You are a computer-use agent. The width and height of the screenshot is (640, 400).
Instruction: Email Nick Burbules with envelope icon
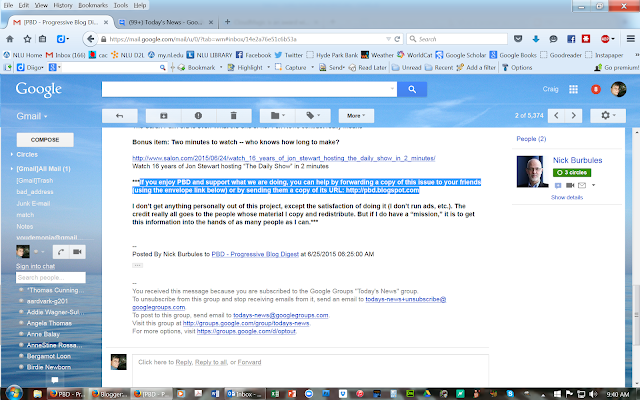click(x=582, y=185)
